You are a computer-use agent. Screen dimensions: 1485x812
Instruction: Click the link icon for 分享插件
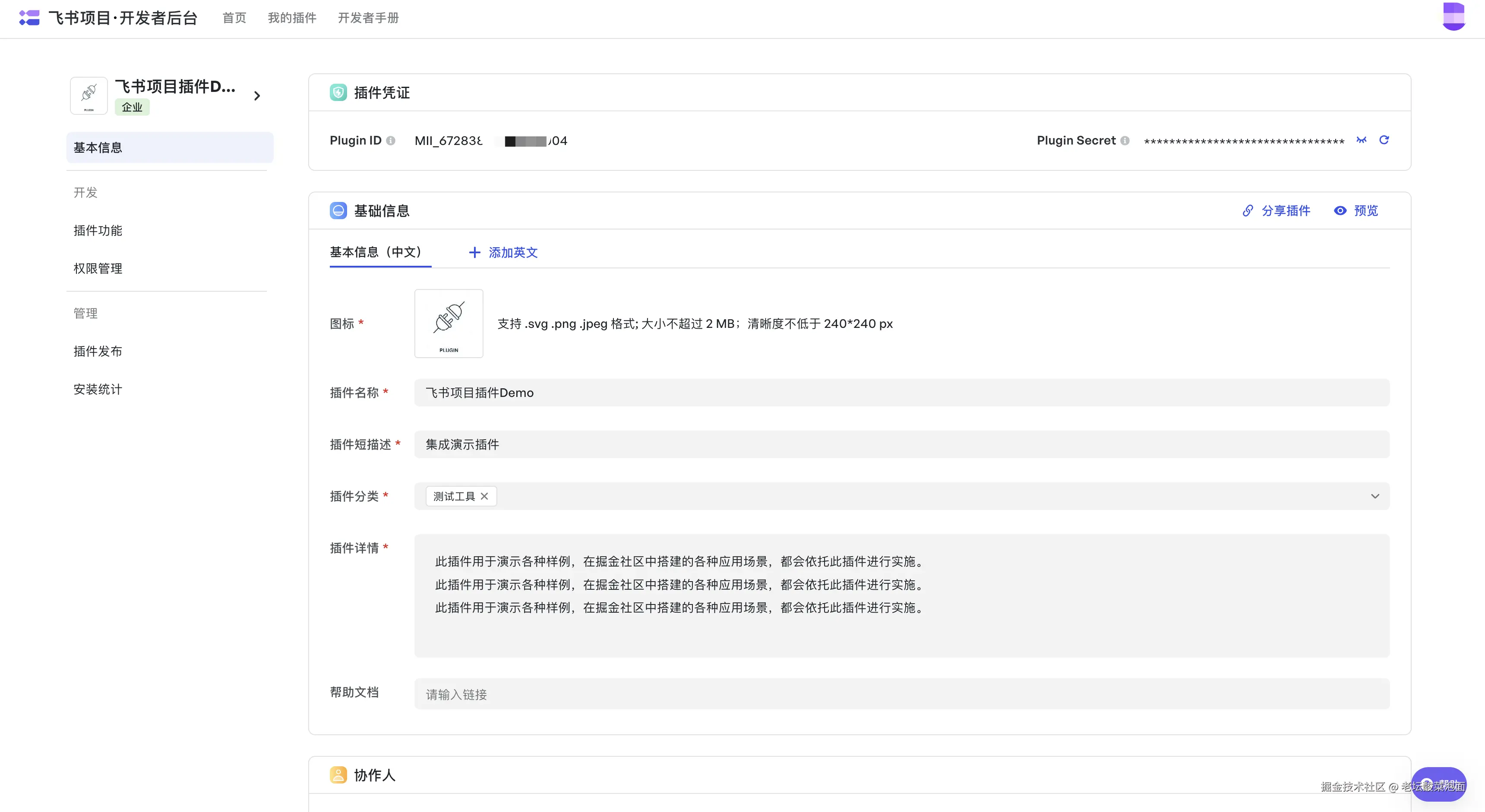pyautogui.click(x=1248, y=211)
